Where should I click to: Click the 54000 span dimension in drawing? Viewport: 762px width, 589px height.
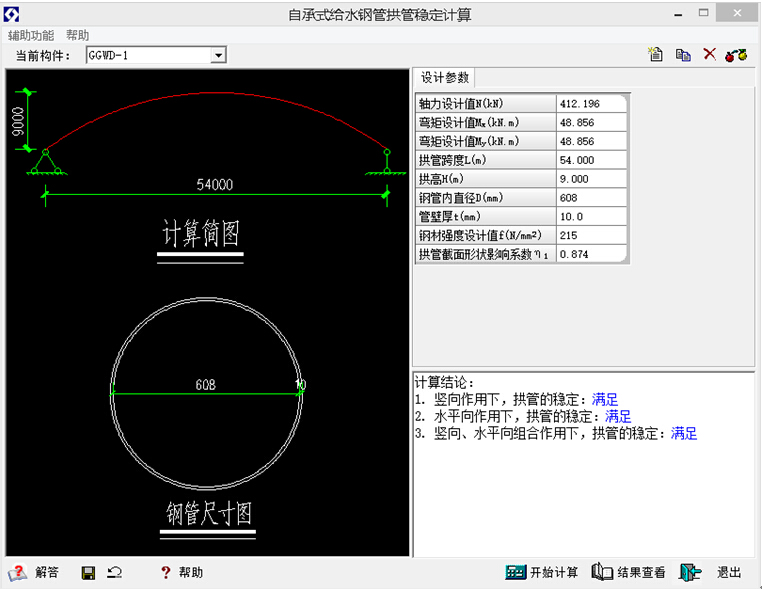click(214, 185)
